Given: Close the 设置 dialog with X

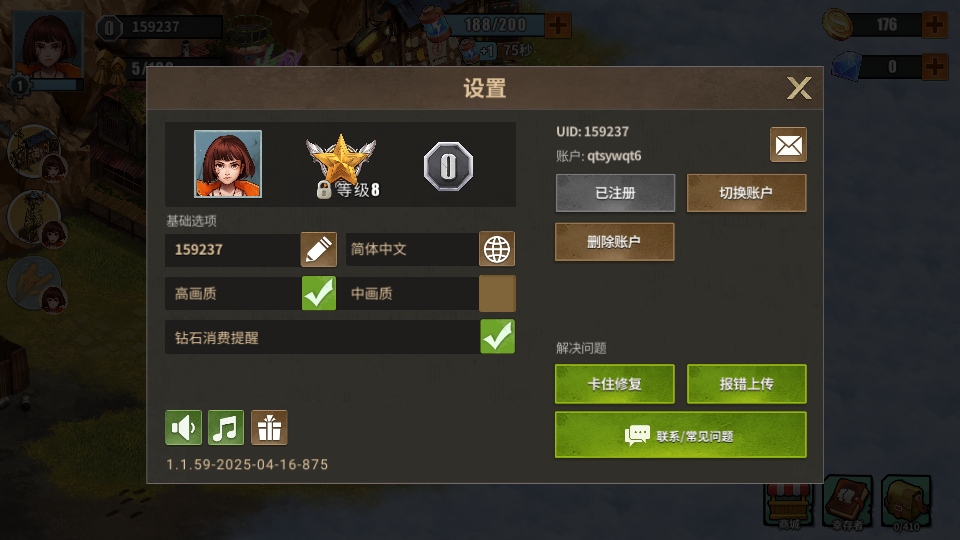Looking at the screenshot, I should [x=799, y=88].
